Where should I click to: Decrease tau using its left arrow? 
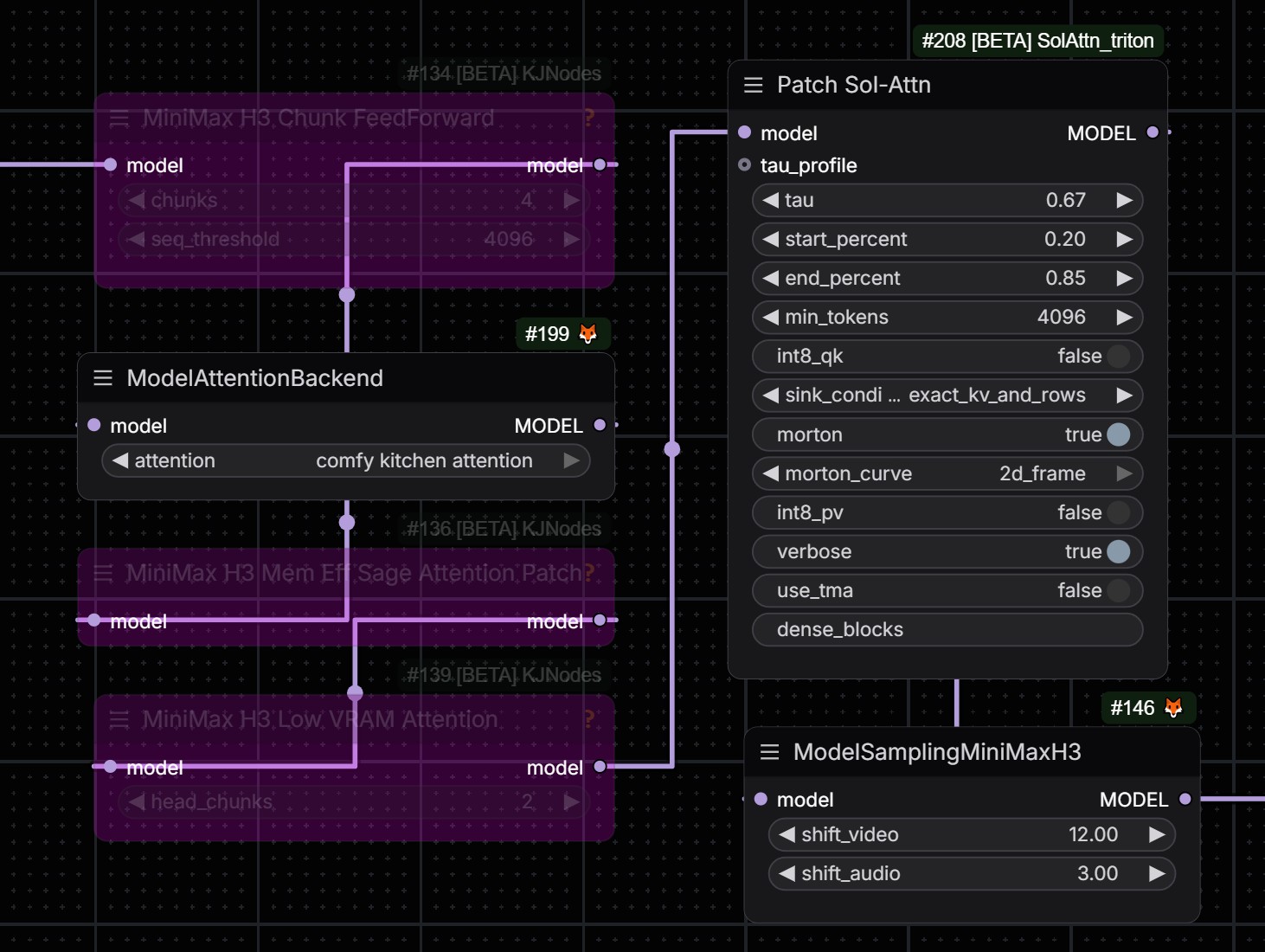pos(771,200)
